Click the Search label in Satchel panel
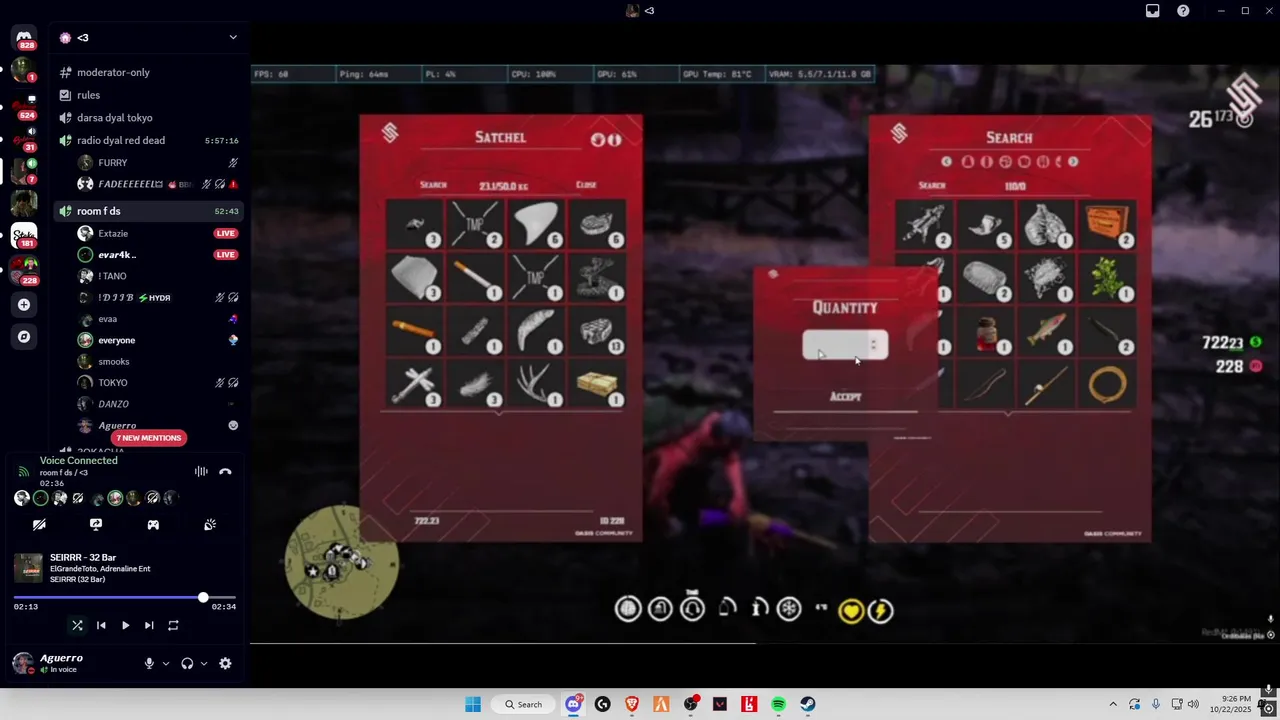The image size is (1280, 720). pos(433,185)
